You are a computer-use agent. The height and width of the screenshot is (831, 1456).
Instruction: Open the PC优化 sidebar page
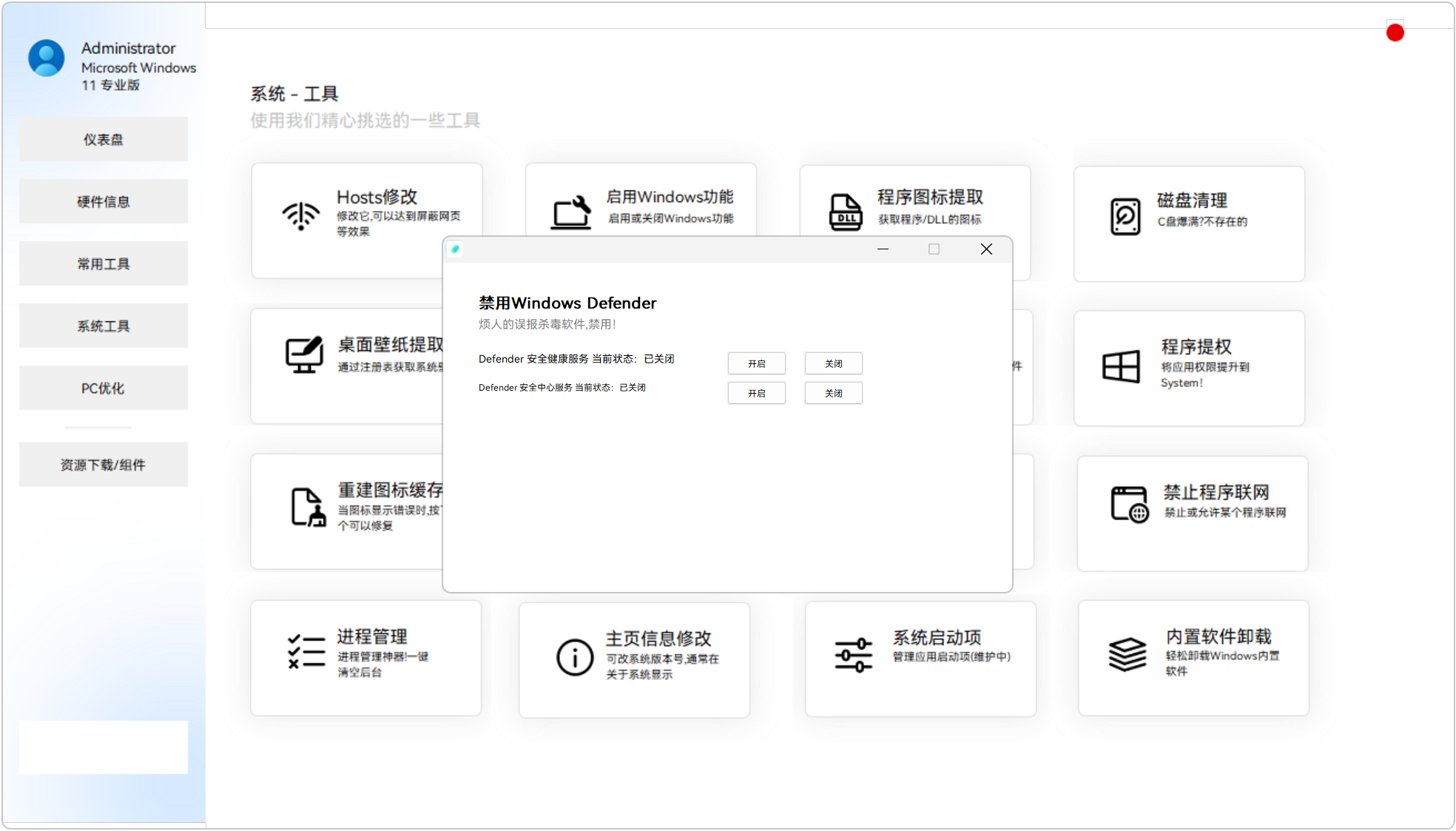click(104, 388)
